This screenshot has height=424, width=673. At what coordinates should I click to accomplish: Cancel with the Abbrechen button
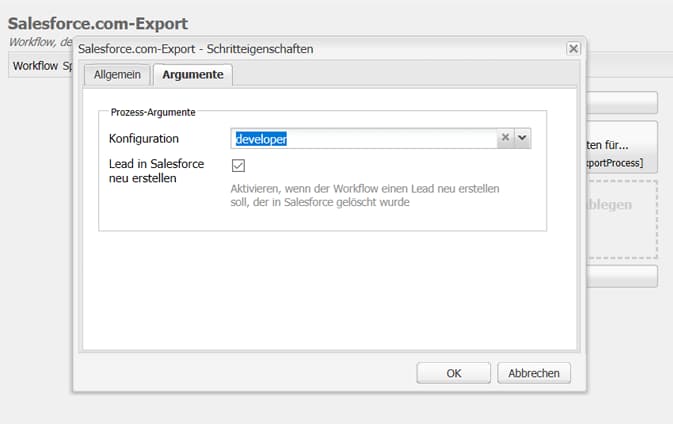(534, 373)
